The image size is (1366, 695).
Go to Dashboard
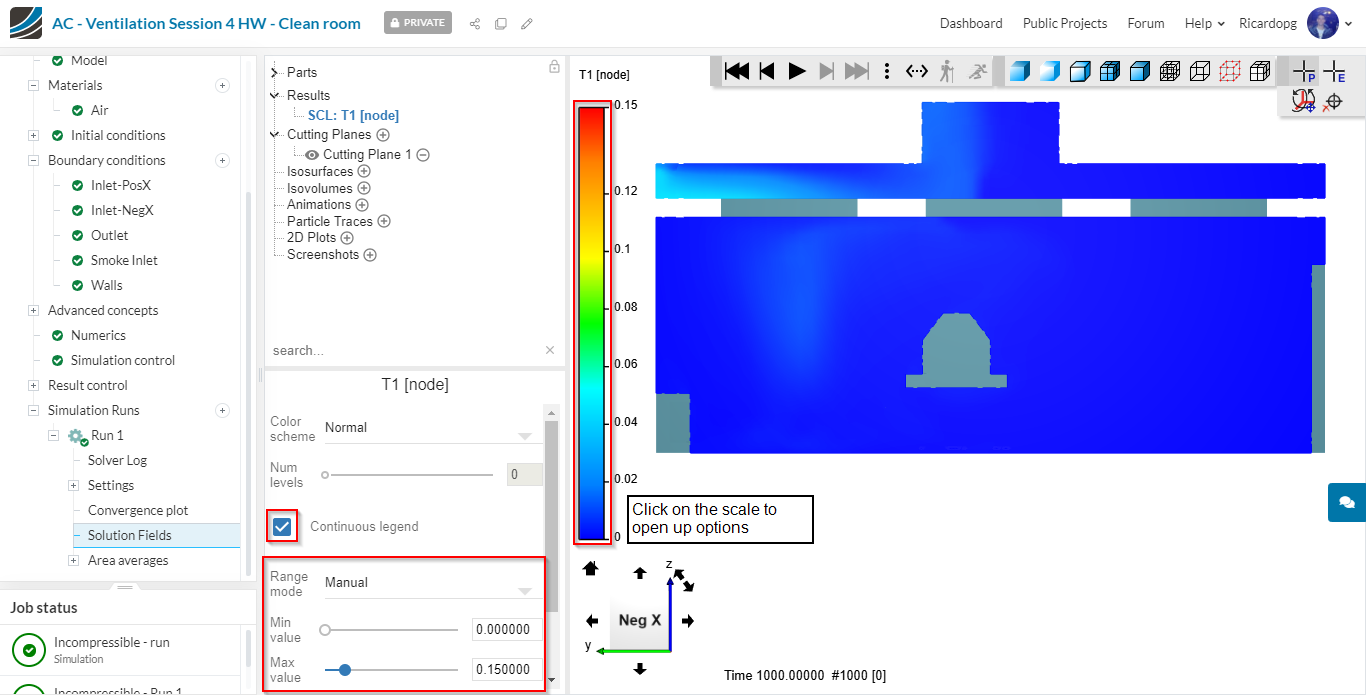pos(971,23)
